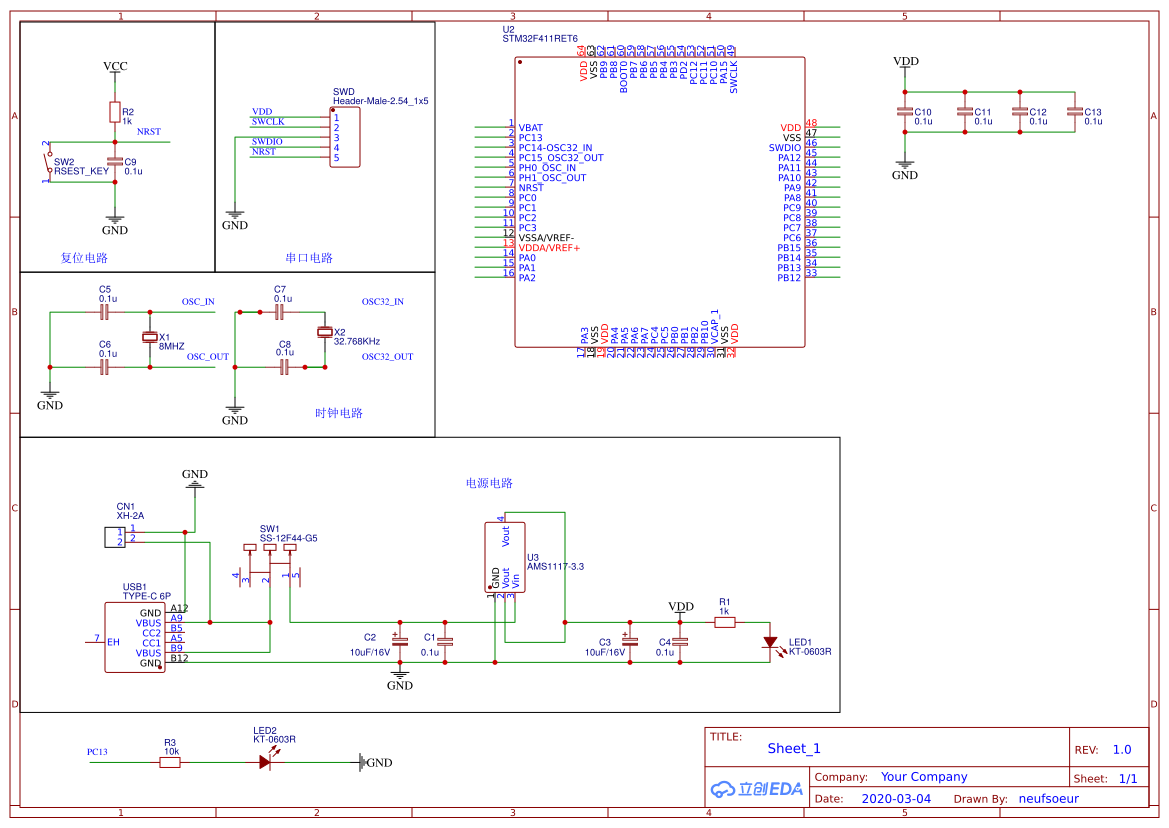Click the STM32F411RET6 part name label
1169x828 pixels.
(x=540, y=39)
